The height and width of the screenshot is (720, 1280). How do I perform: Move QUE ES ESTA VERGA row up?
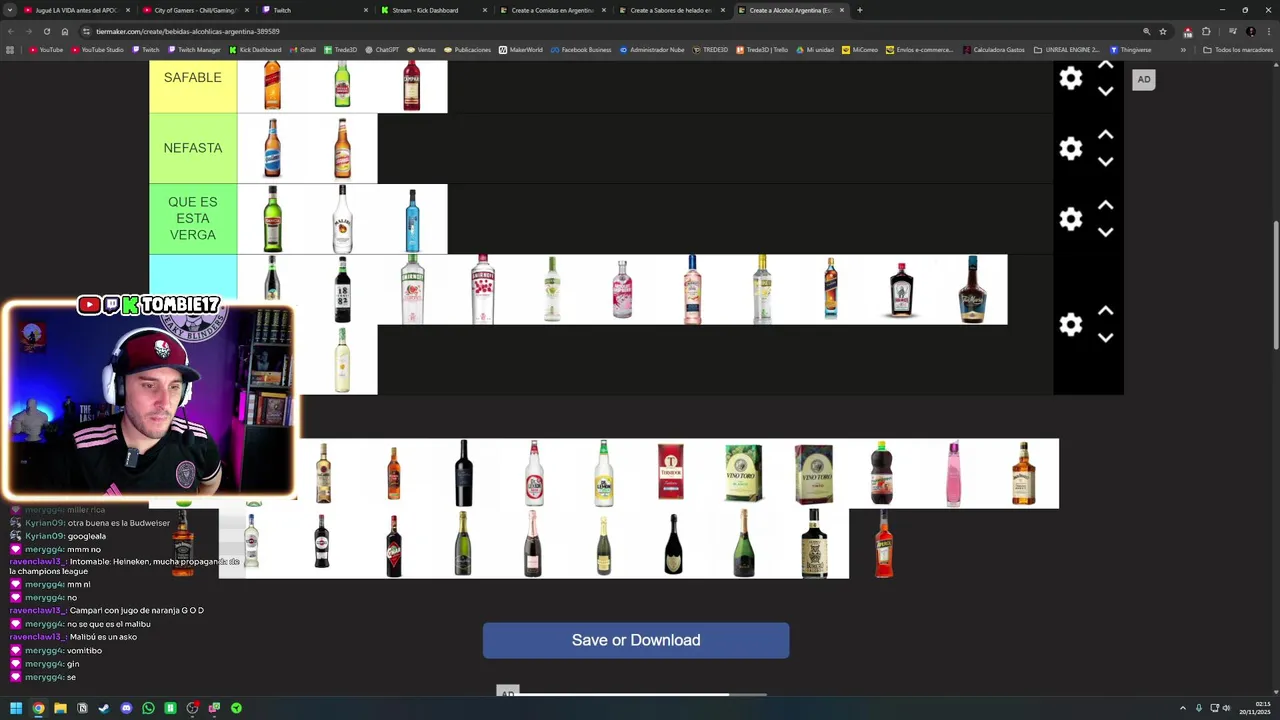pyautogui.click(x=1105, y=205)
